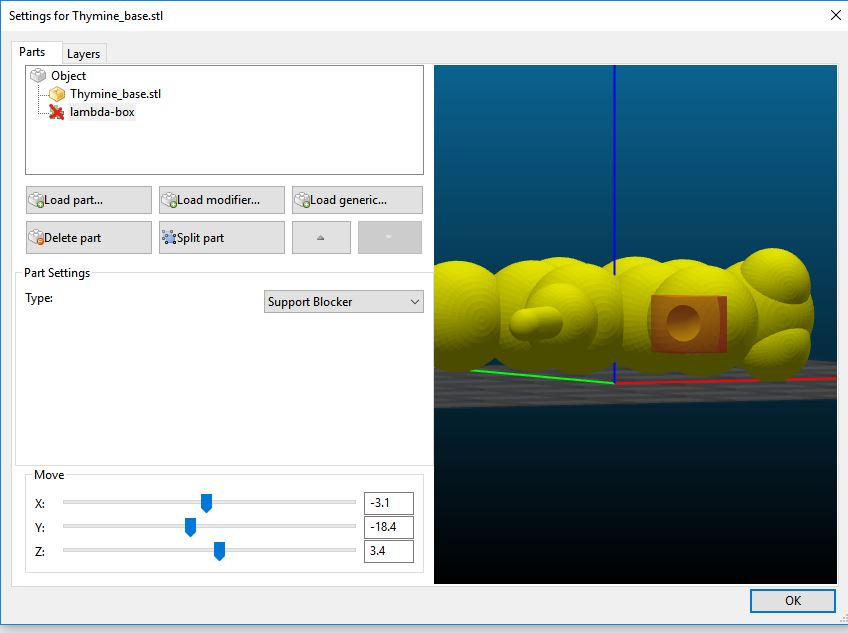This screenshot has width=848, height=633.
Task: Select Thymine_base.stl in the parts tree
Action: click(x=115, y=94)
